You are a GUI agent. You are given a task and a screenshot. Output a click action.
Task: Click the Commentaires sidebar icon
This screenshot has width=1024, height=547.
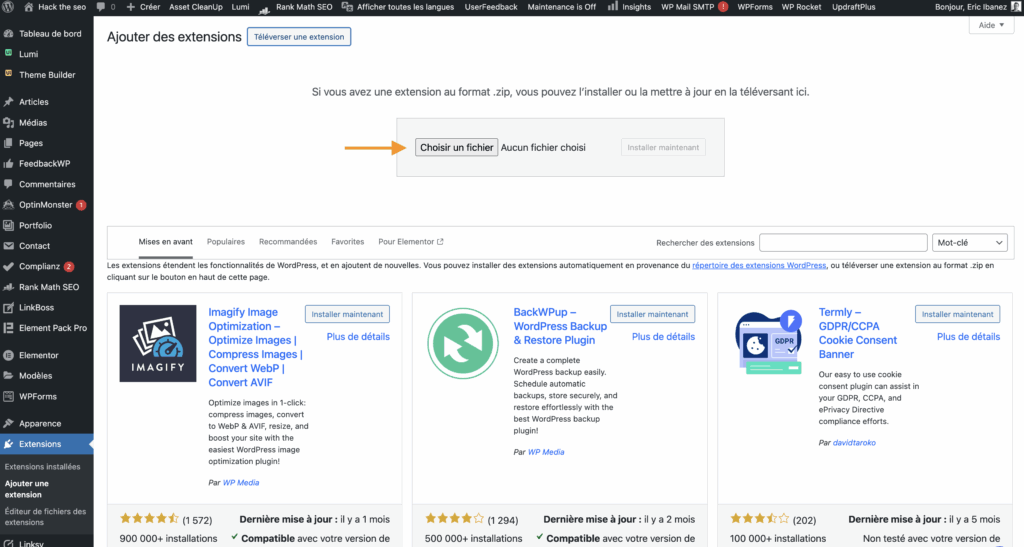8,184
